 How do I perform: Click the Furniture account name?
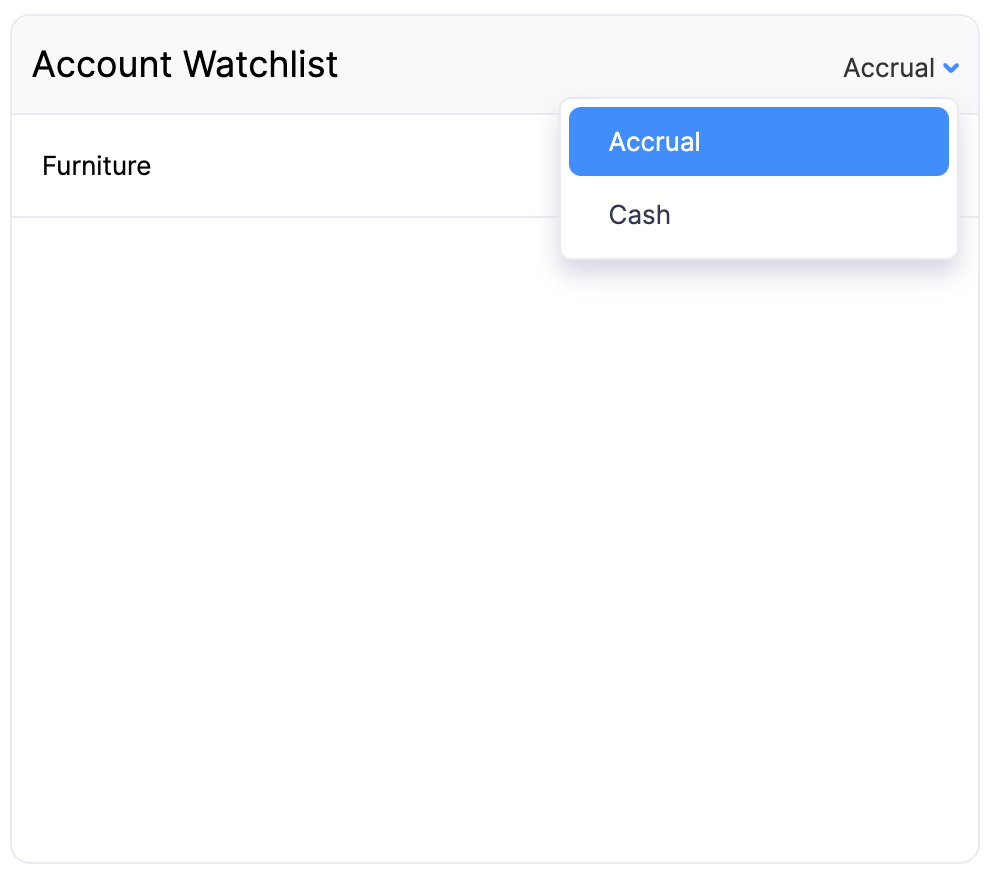point(96,166)
